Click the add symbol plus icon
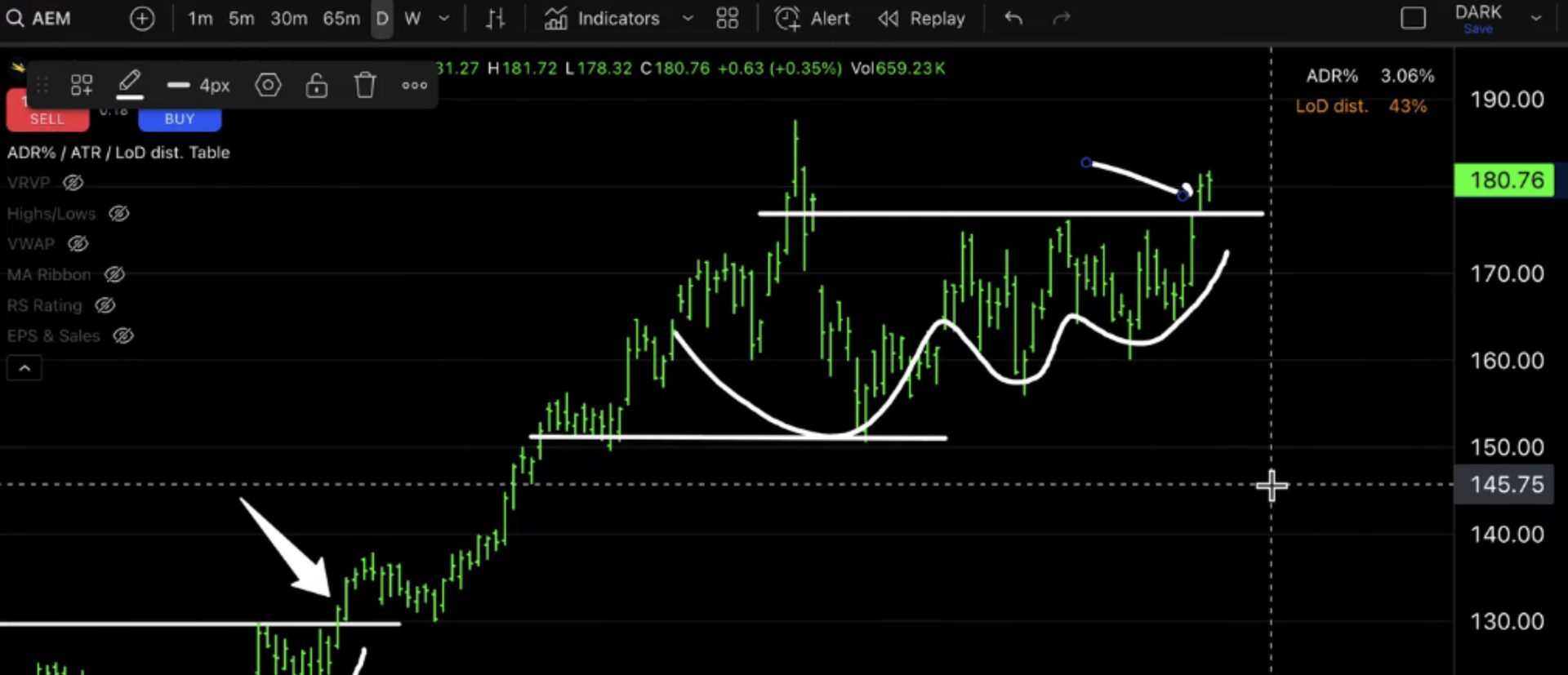Image resolution: width=1568 pixels, height=675 pixels. pos(142,19)
